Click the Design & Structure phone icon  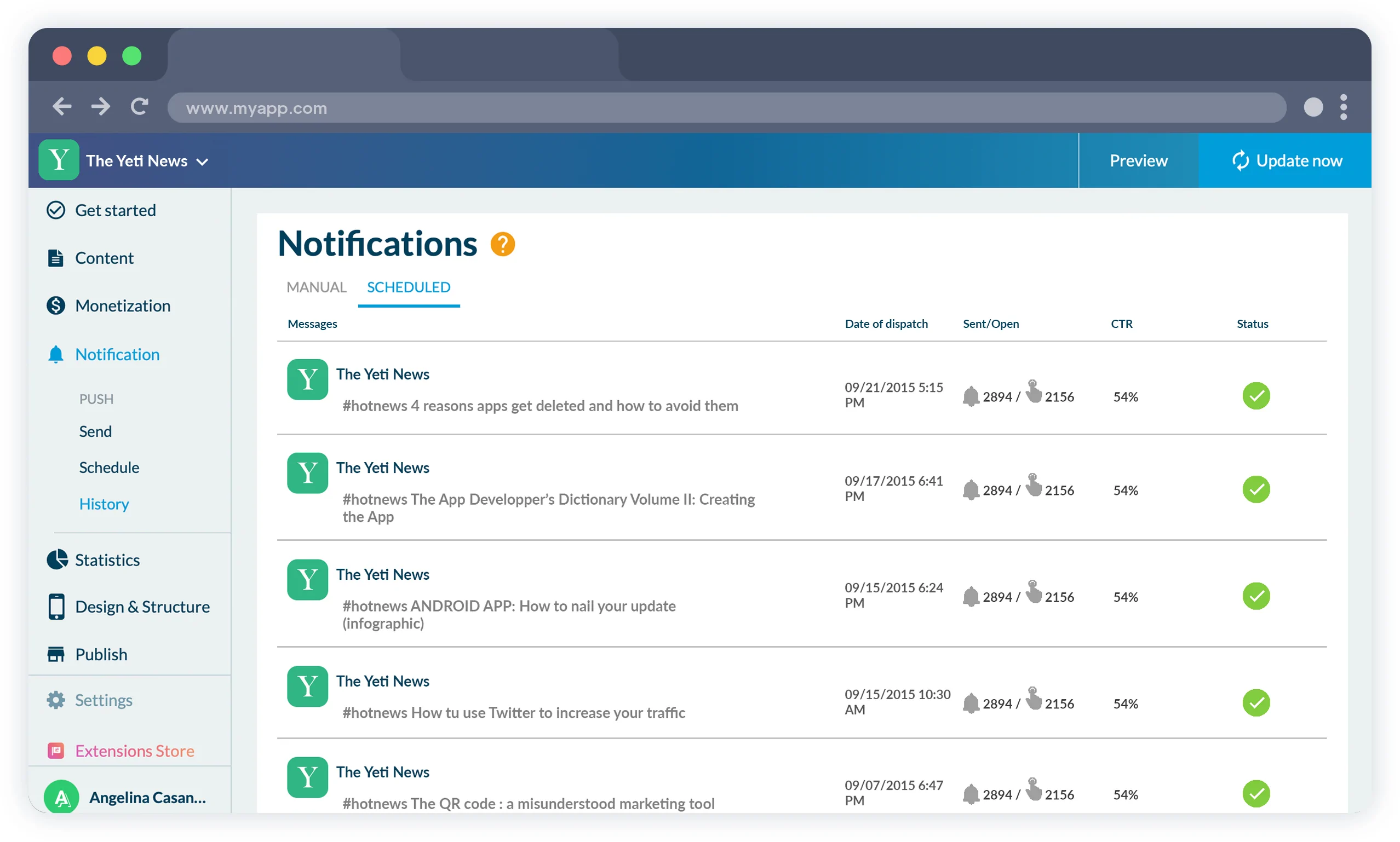click(56, 607)
